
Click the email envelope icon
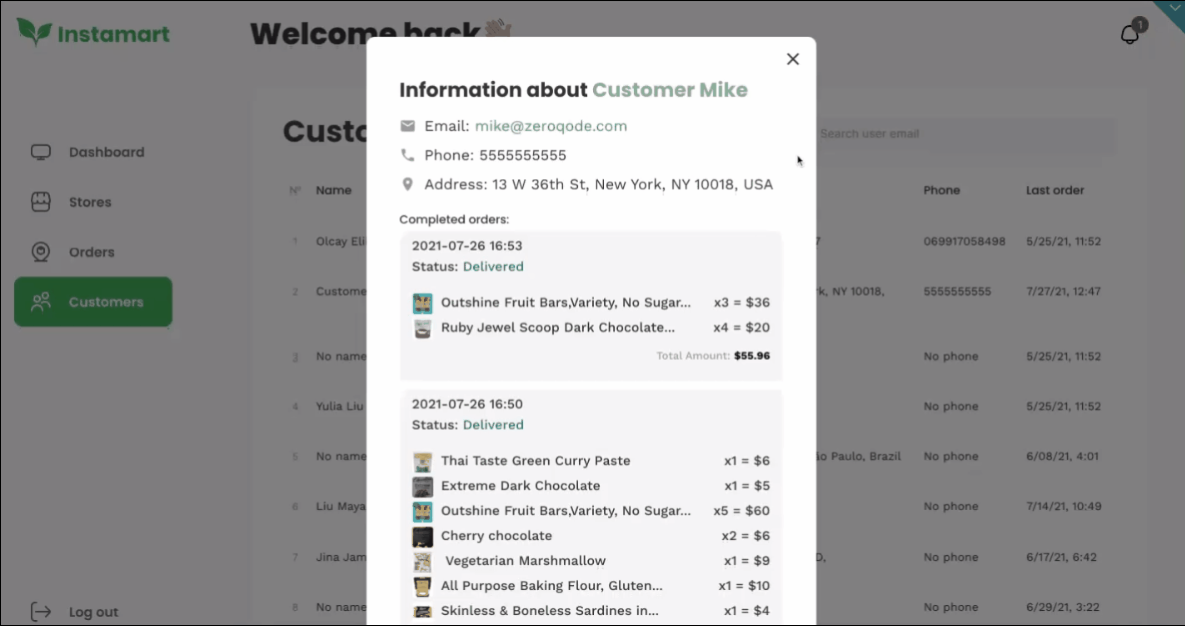click(407, 126)
